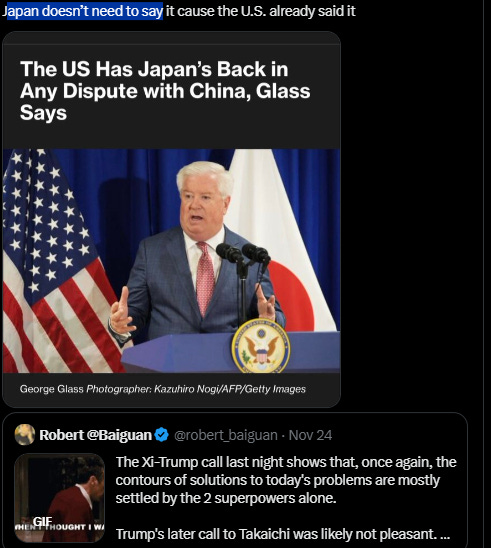Click the microphones in the article photo
The width and height of the screenshot is (491, 548).
pyautogui.click(x=243, y=255)
